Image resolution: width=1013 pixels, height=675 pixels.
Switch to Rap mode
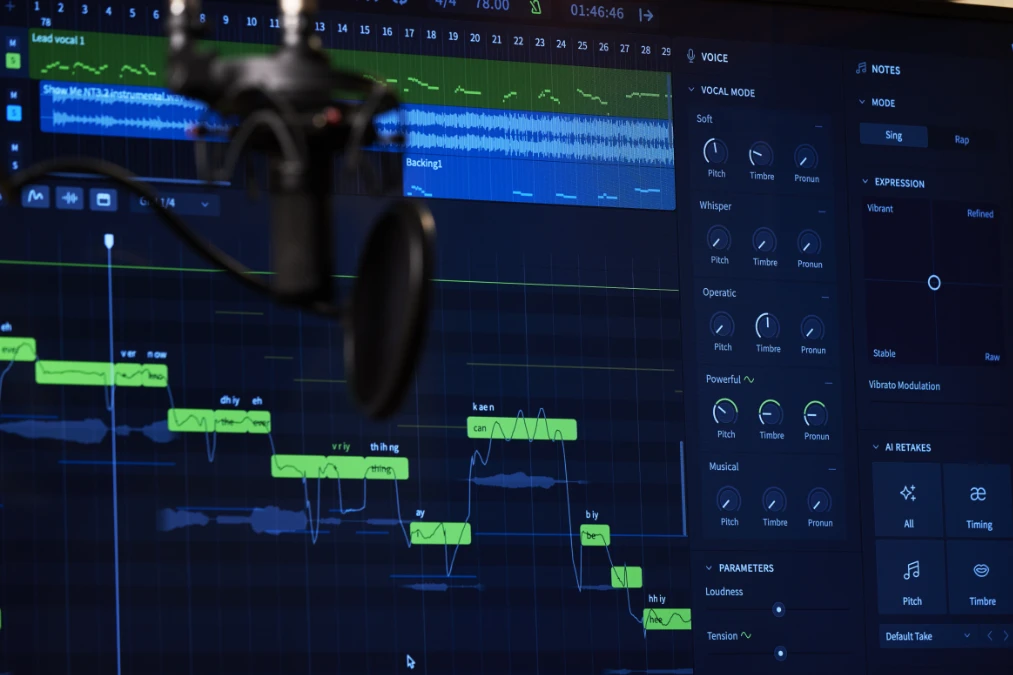961,139
